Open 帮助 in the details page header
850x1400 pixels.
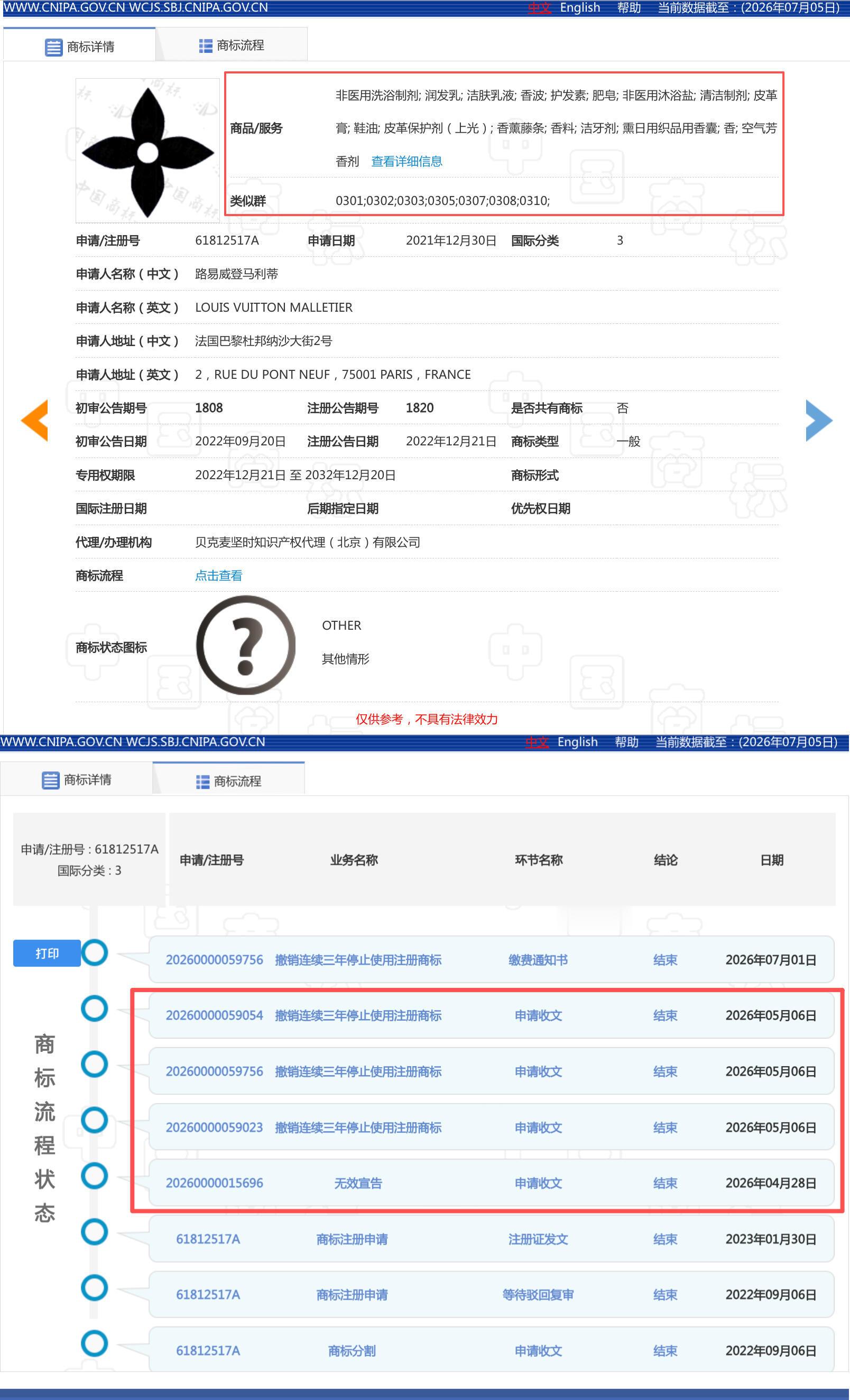click(x=629, y=7)
